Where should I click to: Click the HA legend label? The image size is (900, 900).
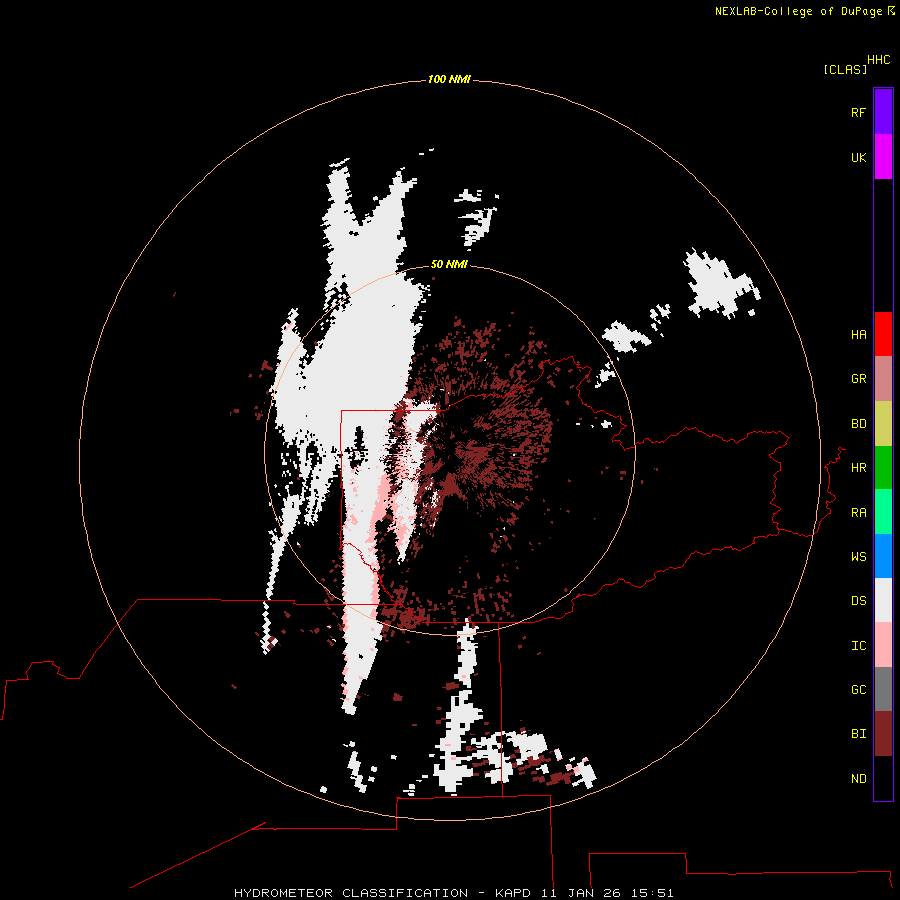858,334
